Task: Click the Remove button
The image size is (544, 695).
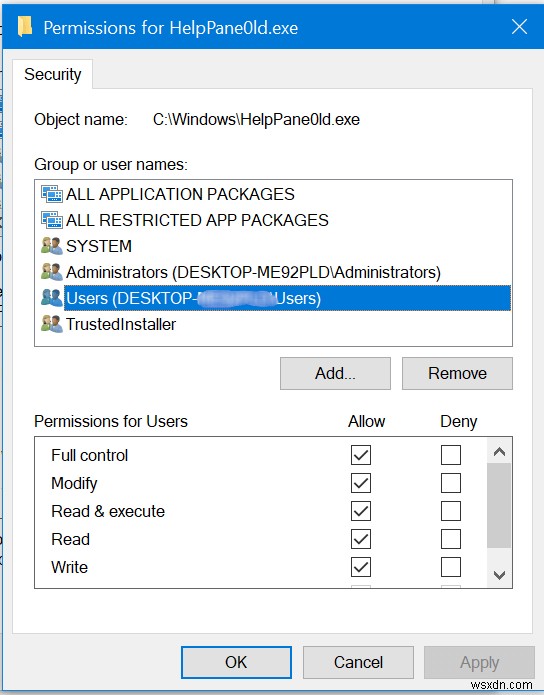Action: pyautogui.click(x=457, y=373)
